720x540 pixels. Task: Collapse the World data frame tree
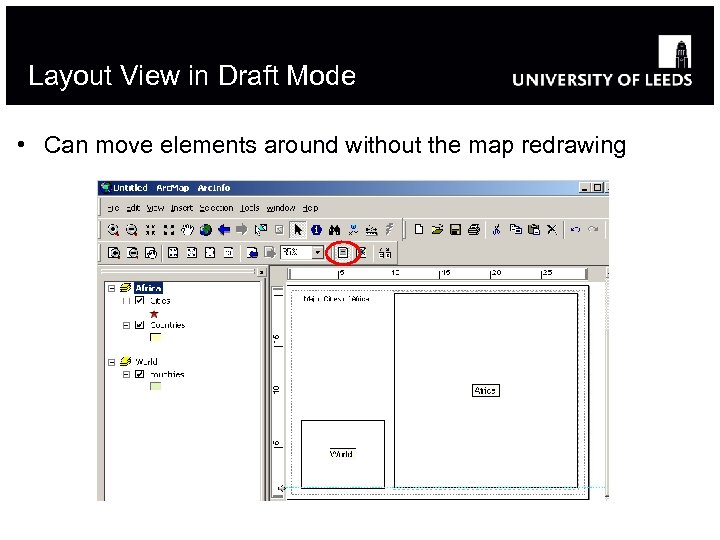(112, 362)
